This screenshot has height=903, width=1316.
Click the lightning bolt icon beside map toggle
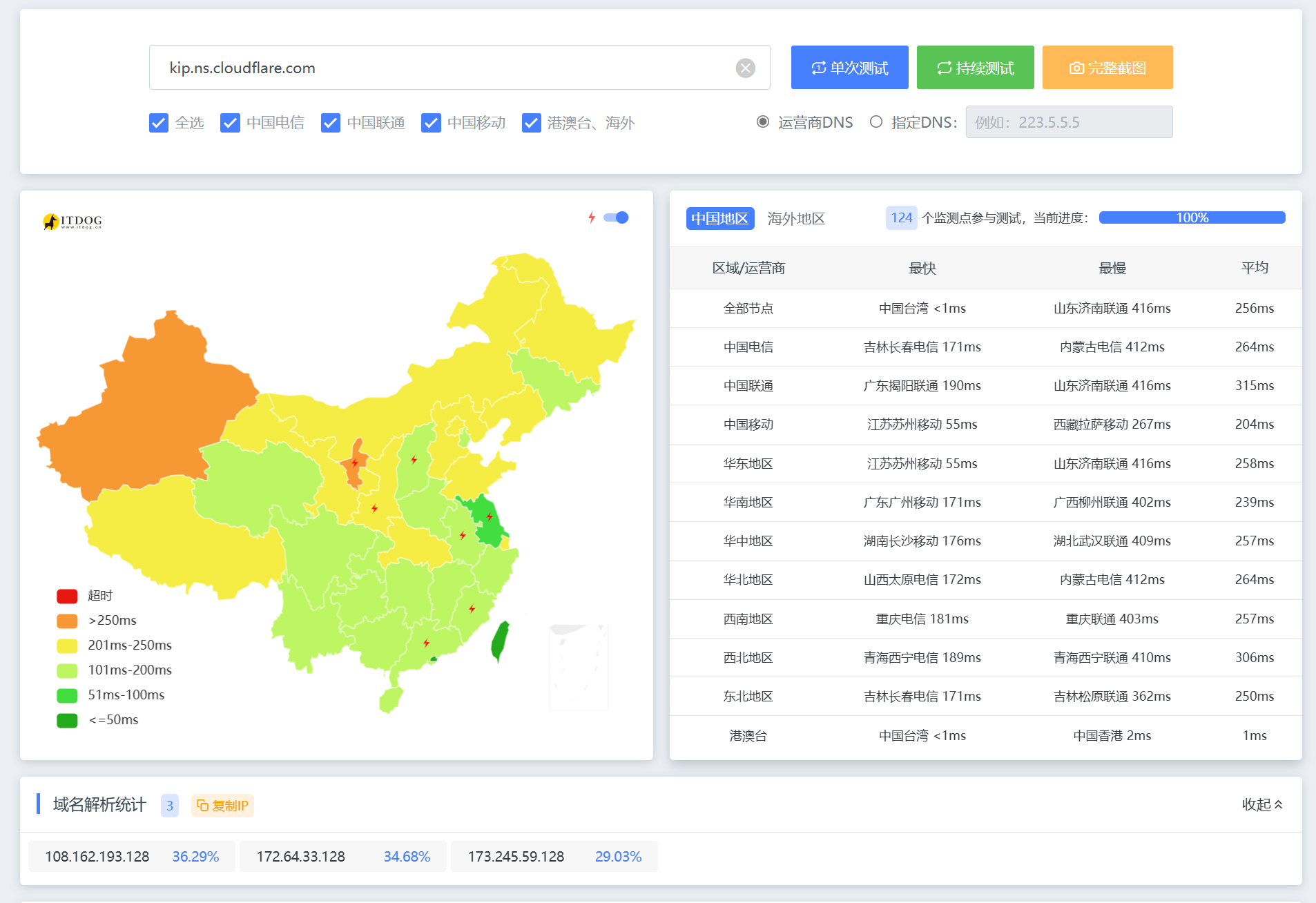tap(592, 217)
